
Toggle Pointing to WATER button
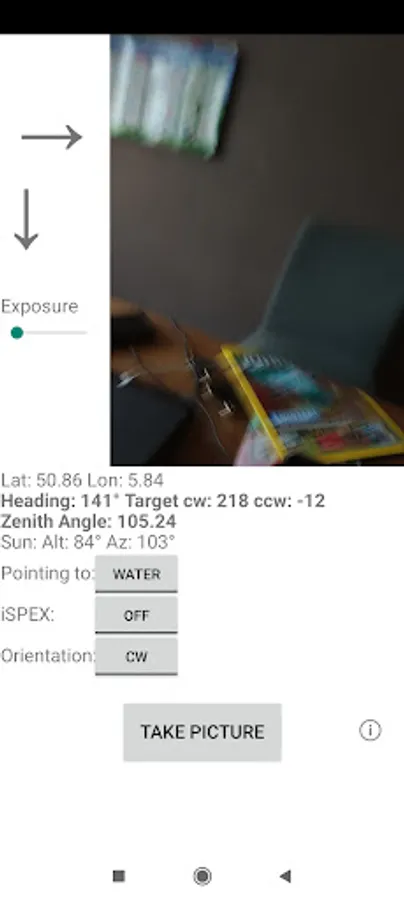point(136,574)
